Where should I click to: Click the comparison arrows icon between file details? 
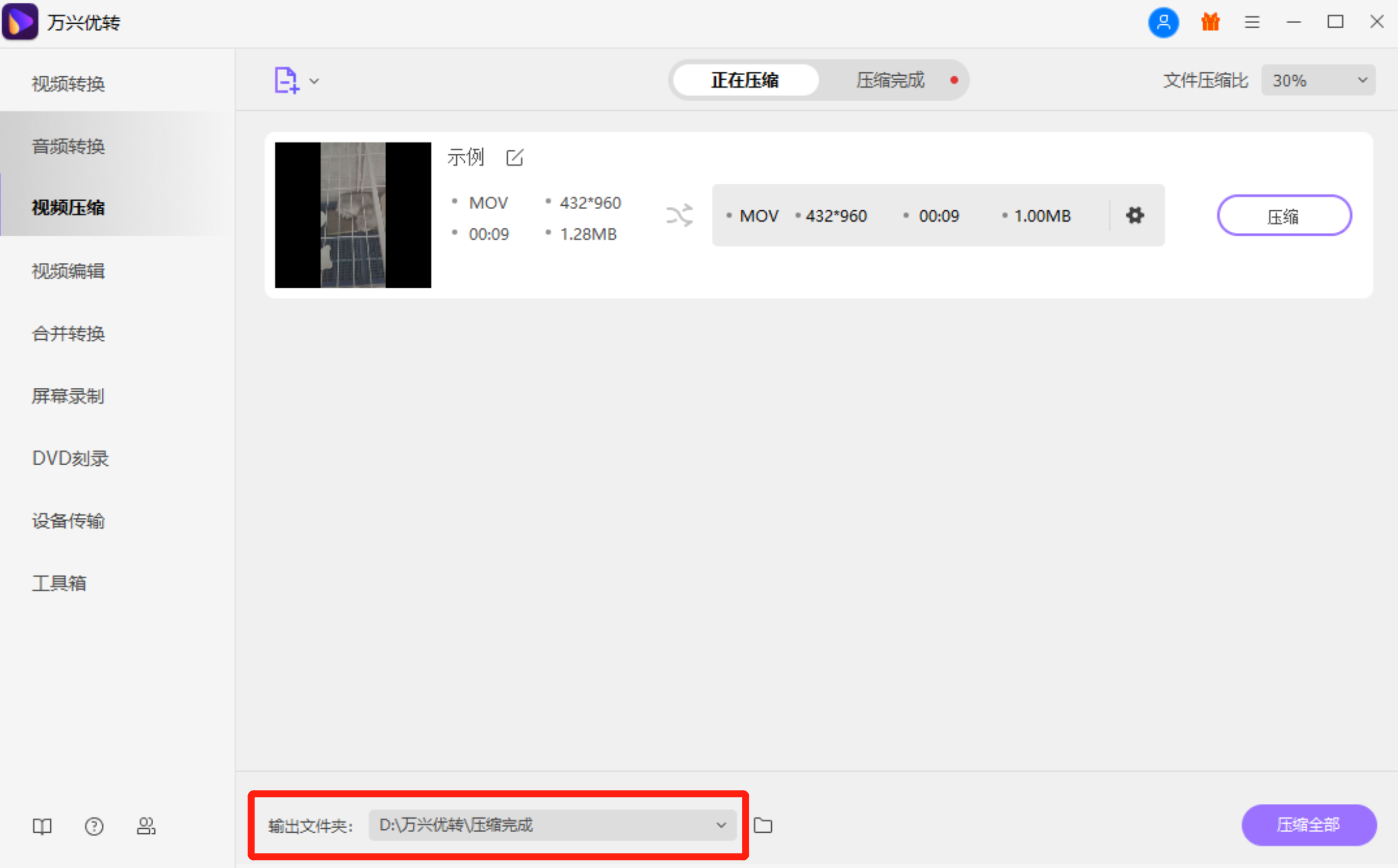click(x=679, y=215)
